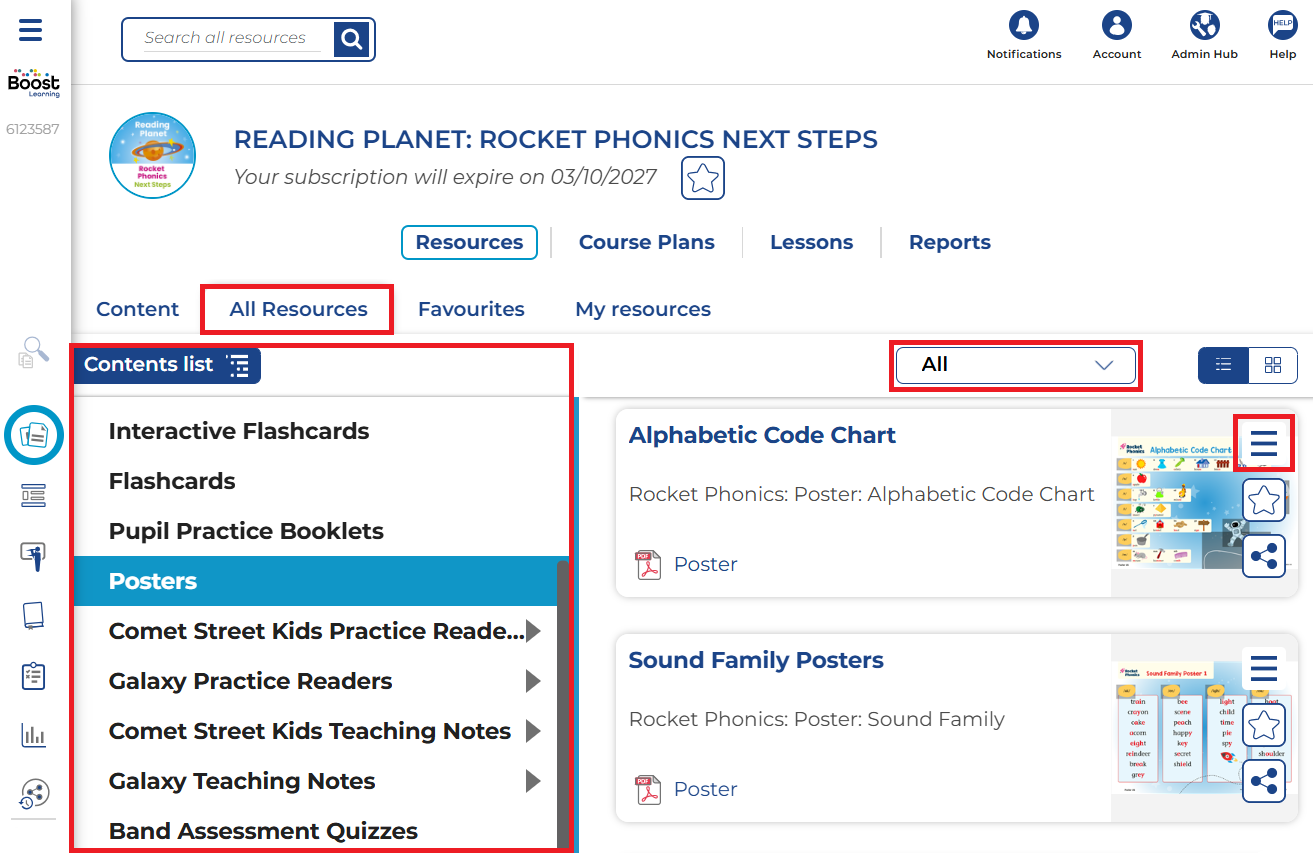Favourite the Rocket Phonics Next Steps course
The width and height of the screenshot is (1313, 853).
coord(703,179)
